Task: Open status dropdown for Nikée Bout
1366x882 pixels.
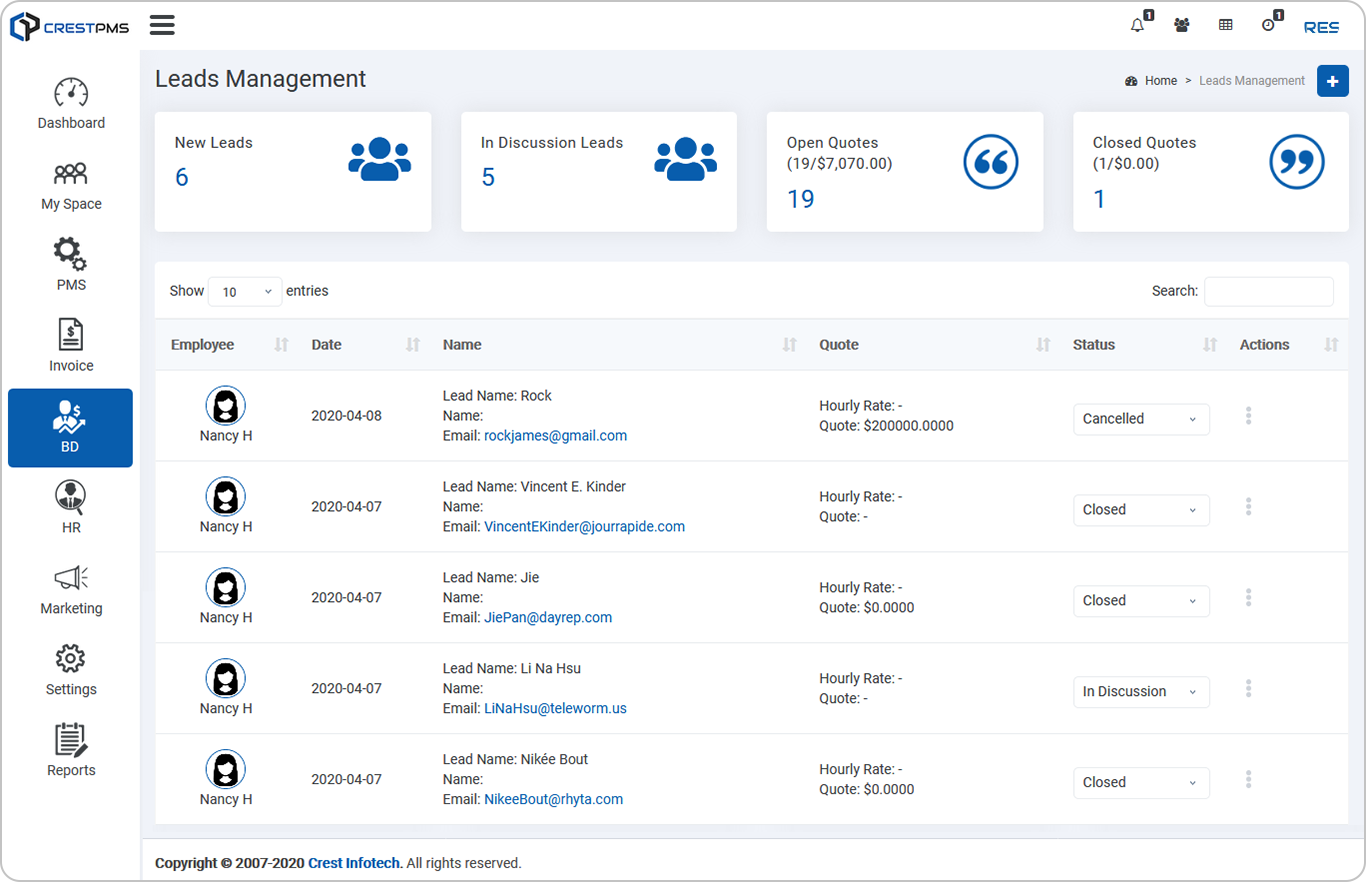Action: tap(1141, 783)
